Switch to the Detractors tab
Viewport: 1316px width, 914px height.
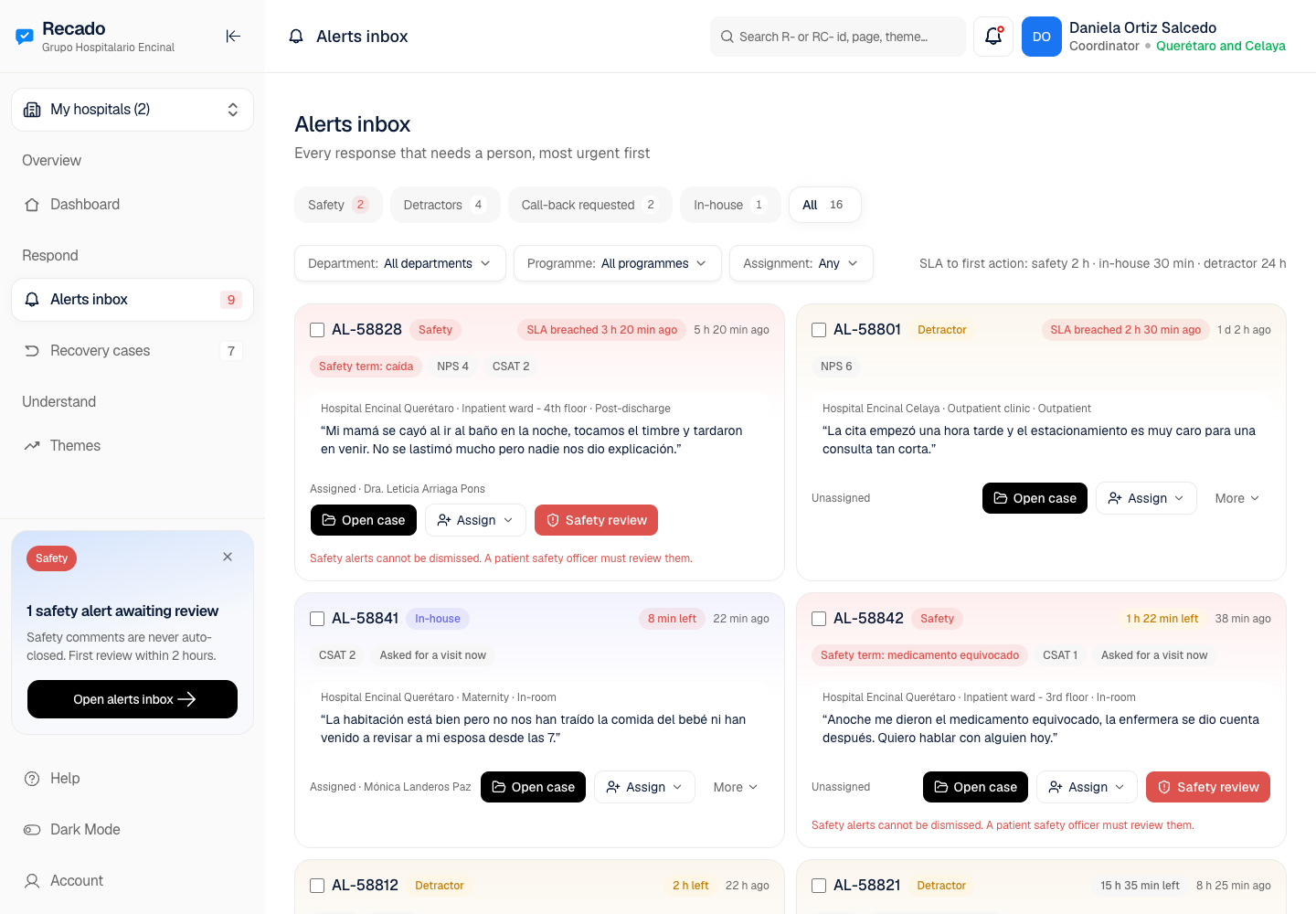445,205
